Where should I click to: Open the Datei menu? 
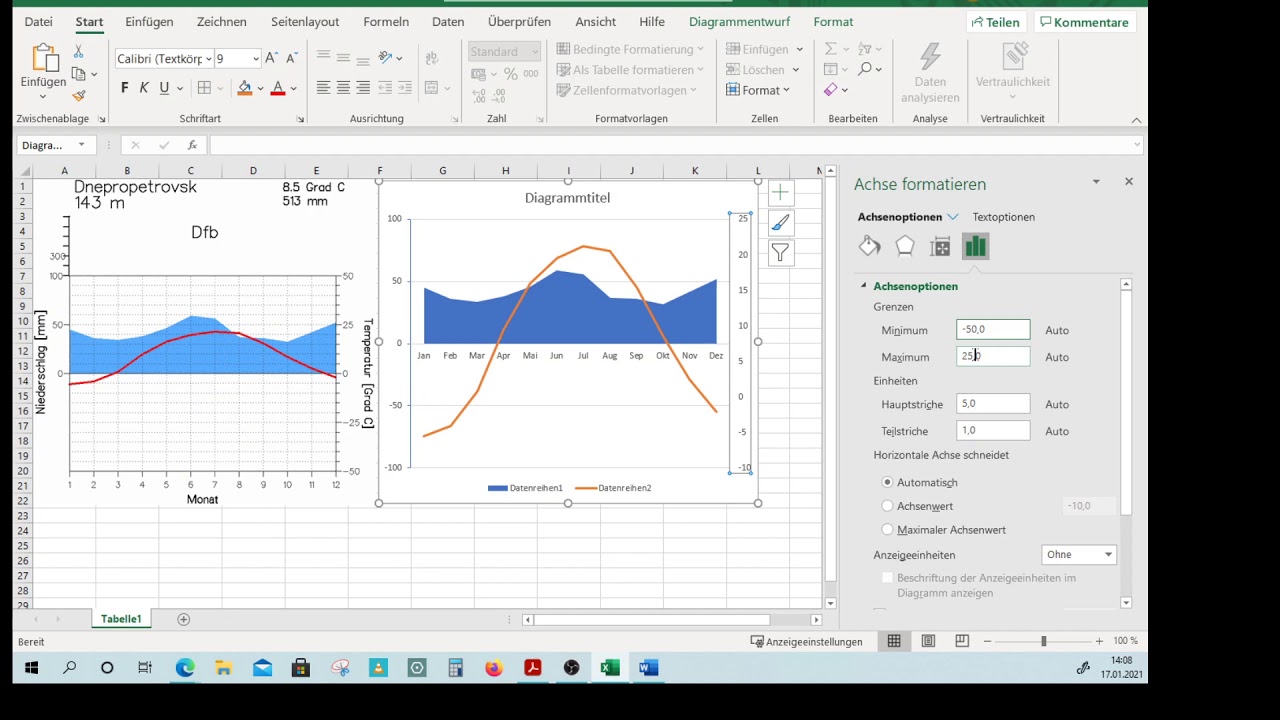coord(38,22)
